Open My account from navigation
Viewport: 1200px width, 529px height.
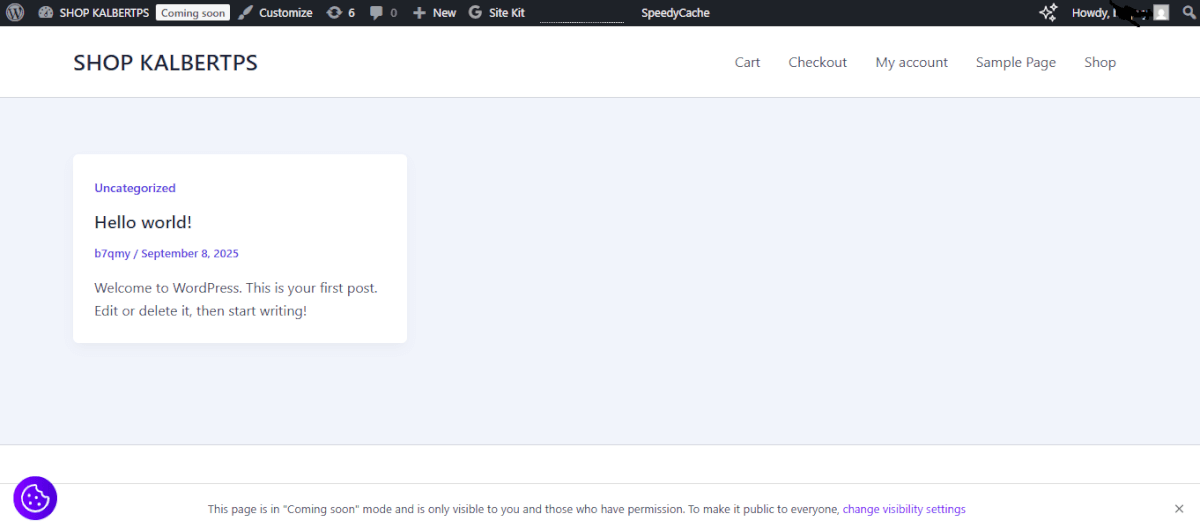[911, 62]
